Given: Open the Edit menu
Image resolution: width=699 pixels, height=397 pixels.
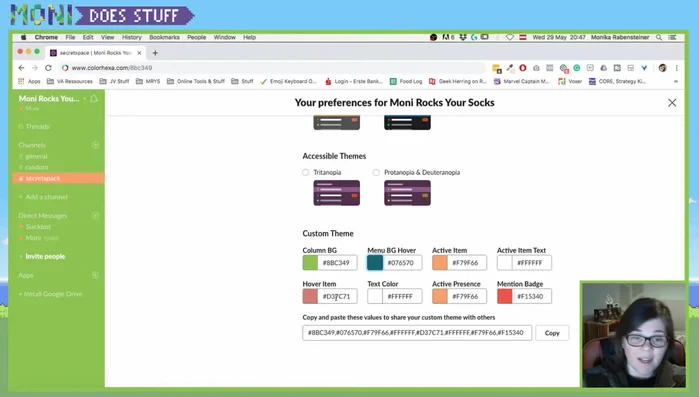Looking at the screenshot, I should click(88, 37).
